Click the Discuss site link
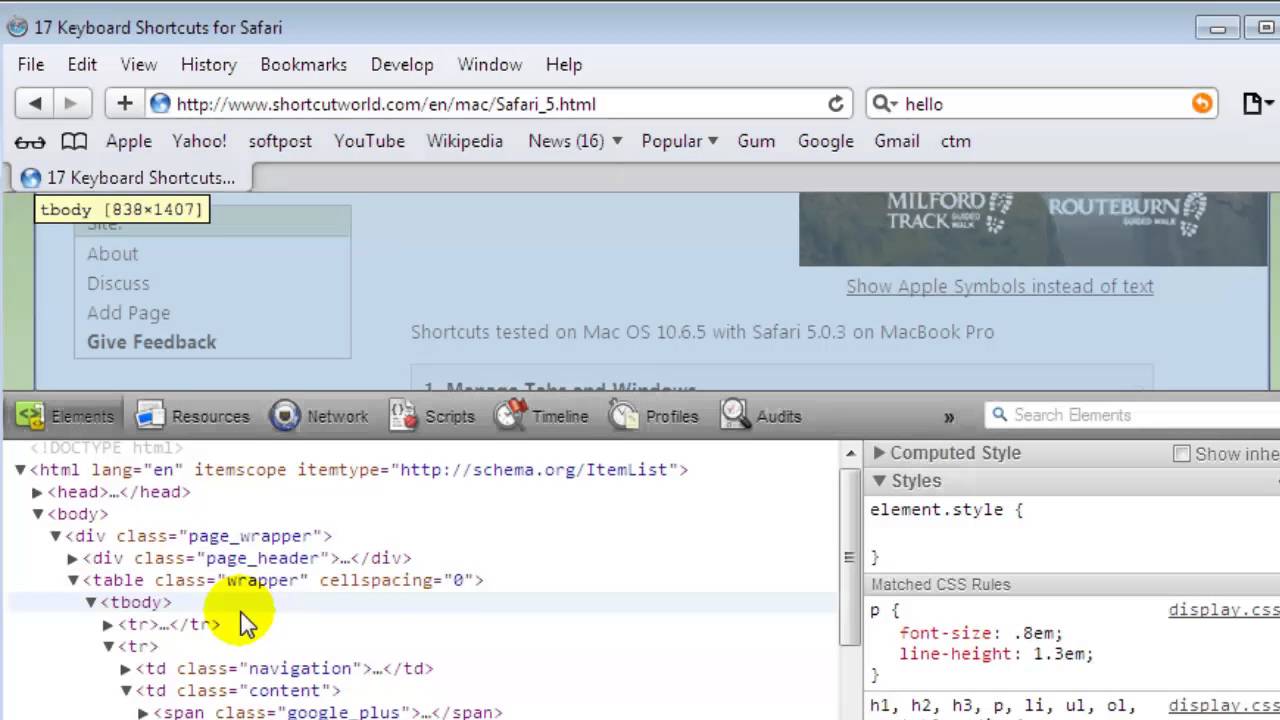The height and width of the screenshot is (720, 1280). (118, 283)
